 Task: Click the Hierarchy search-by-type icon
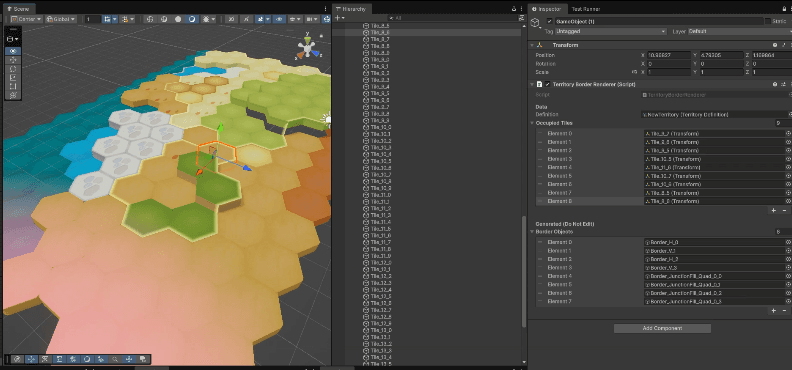(521, 18)
